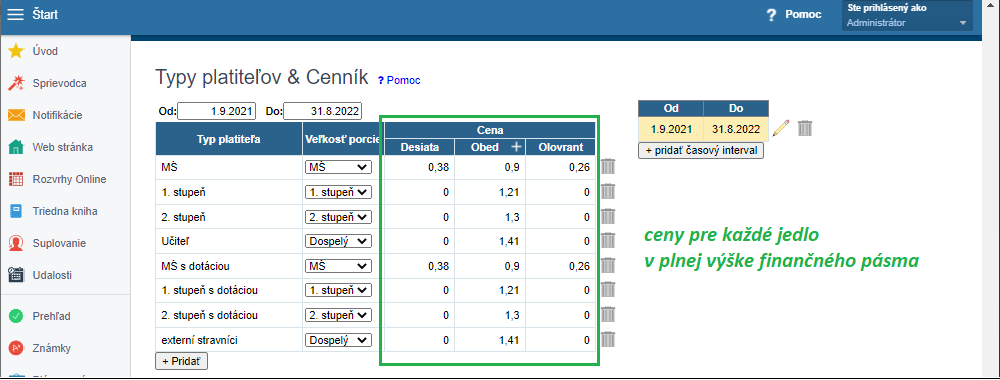
Task: Open Triedna kniha in the sidebar
Action: [65, 211]
